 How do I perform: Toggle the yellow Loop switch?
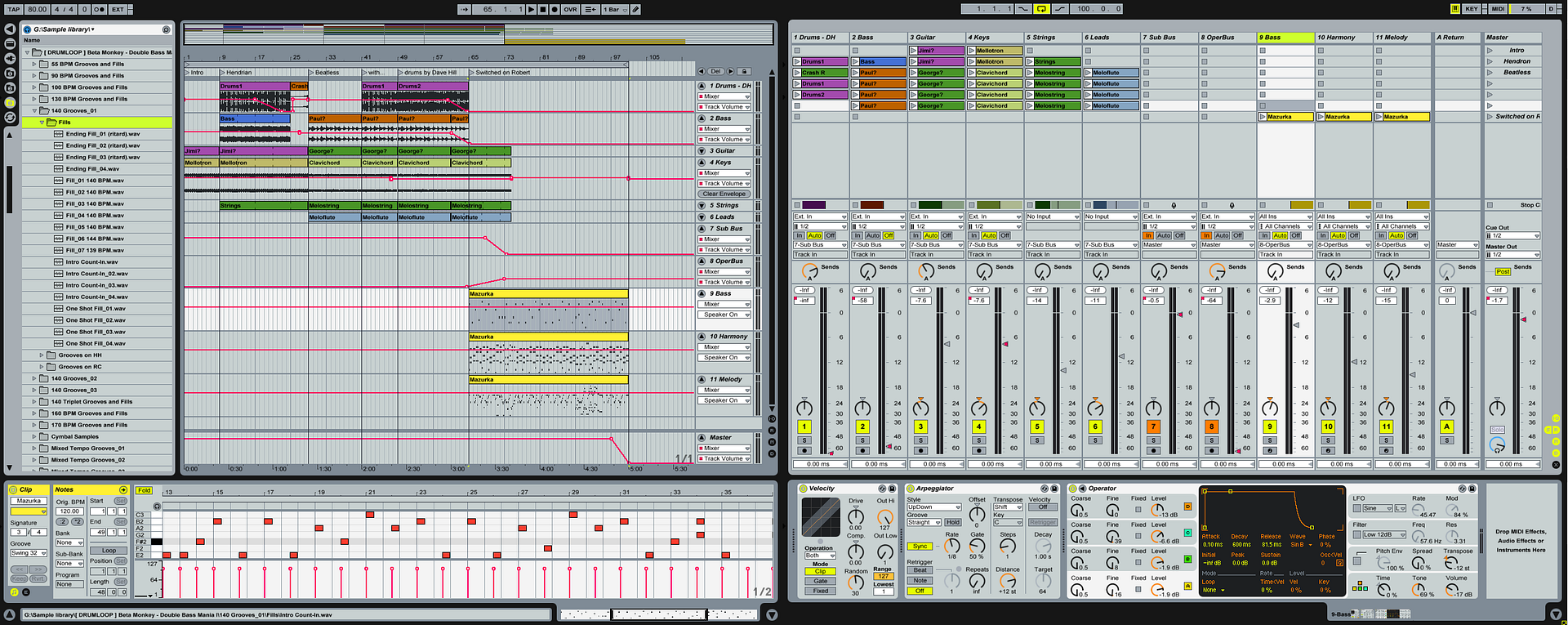point(1042,9)
